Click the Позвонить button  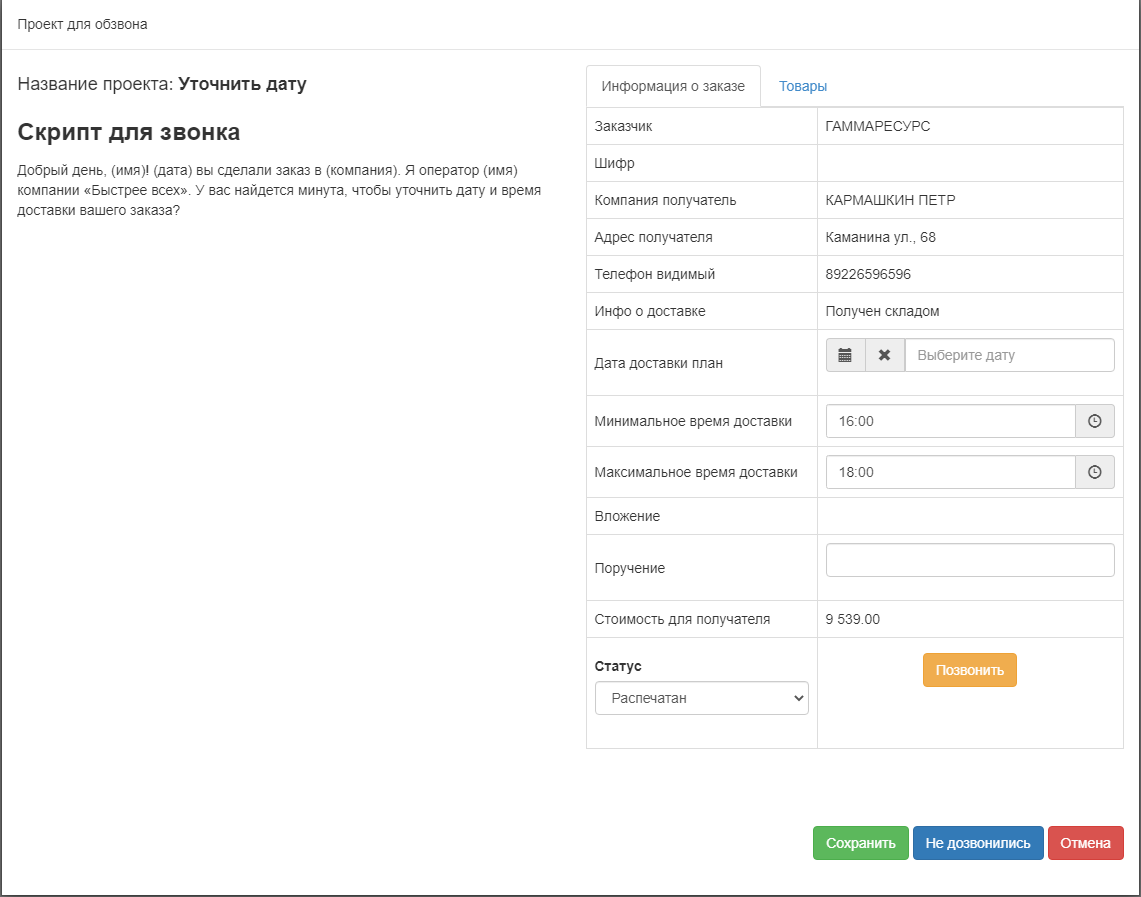[969, 670]
